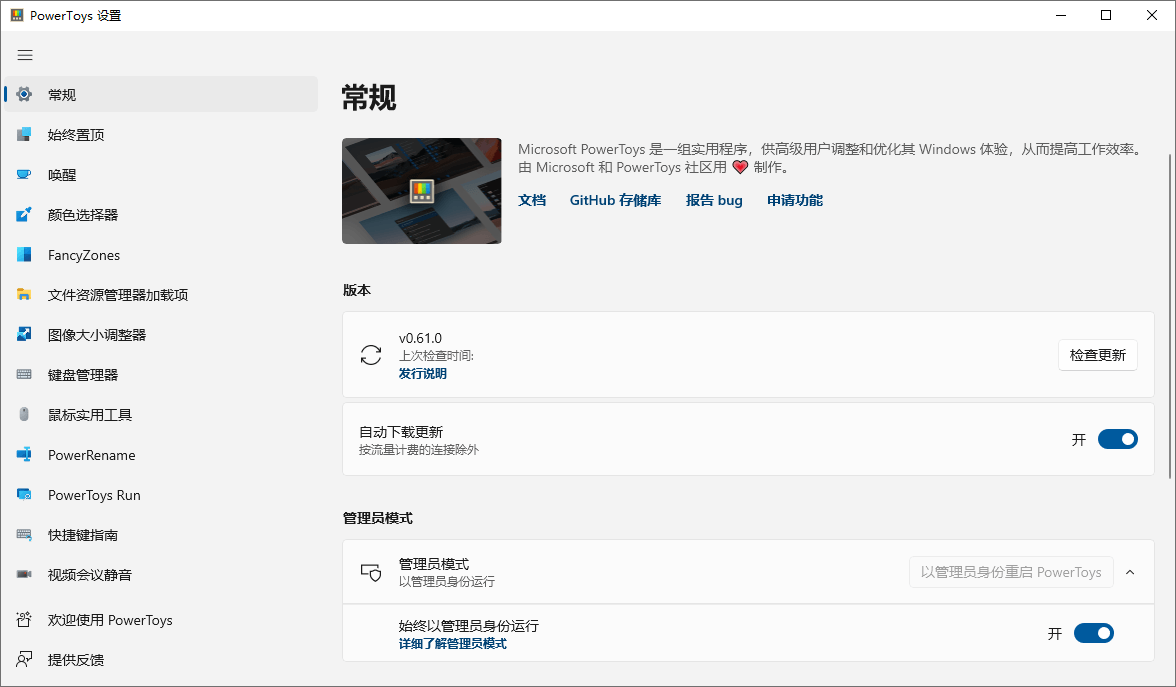
Task: Turn off 自动下载更新 toggle
Action: coord(1117,439)
